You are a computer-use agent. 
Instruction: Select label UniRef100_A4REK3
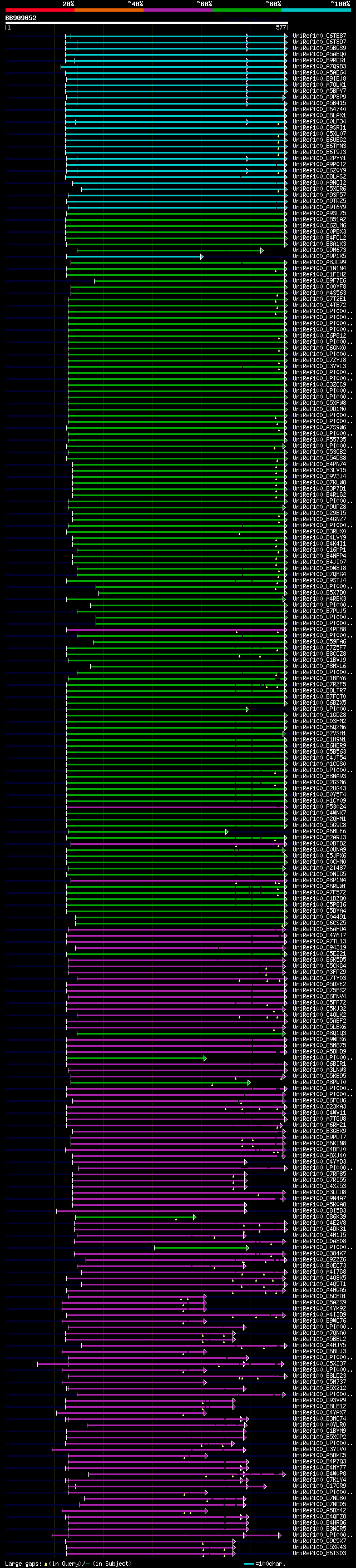pos(319,598)
